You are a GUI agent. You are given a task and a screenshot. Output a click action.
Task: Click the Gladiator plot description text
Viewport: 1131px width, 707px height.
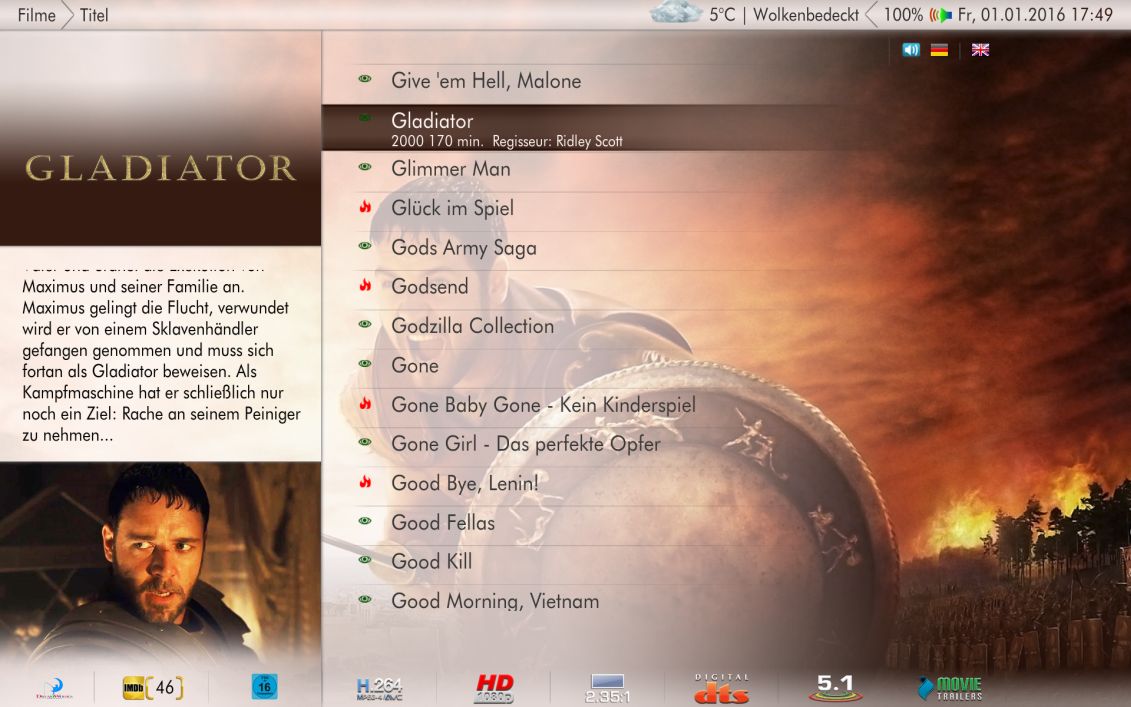click(x=162, y=354)
